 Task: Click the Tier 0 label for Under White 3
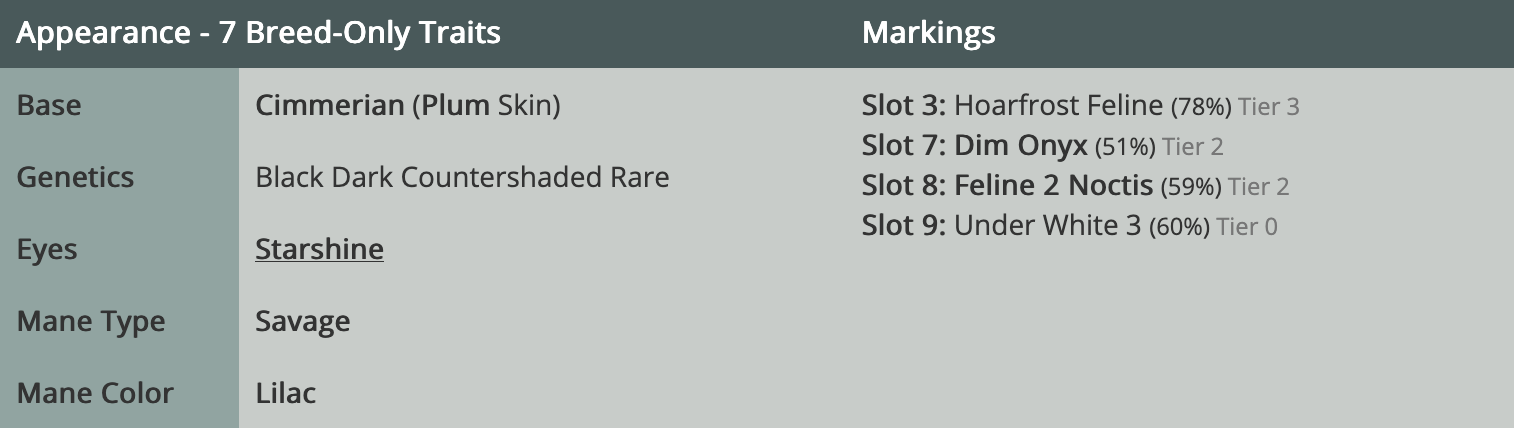[x=1246, y=227]
